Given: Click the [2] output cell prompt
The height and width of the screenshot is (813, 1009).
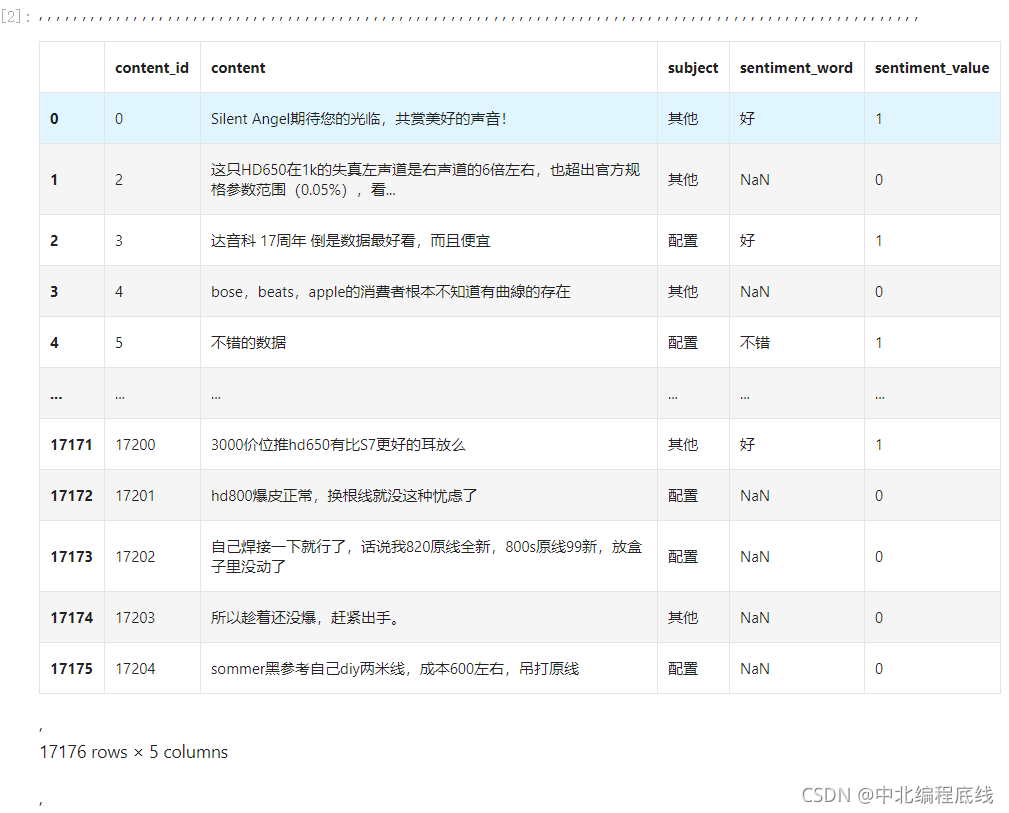Looking at the screenshot, I should pyautogui.click(x=15, y=17).
